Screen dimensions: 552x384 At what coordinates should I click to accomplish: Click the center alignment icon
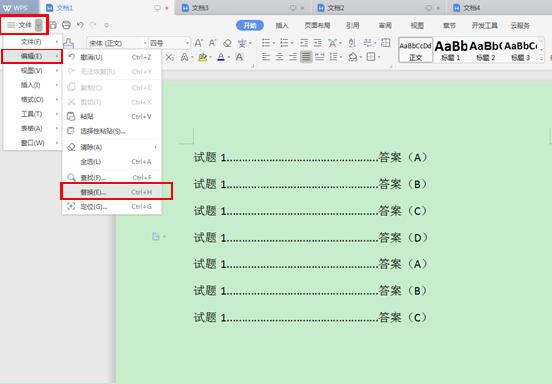coord(279,57)
